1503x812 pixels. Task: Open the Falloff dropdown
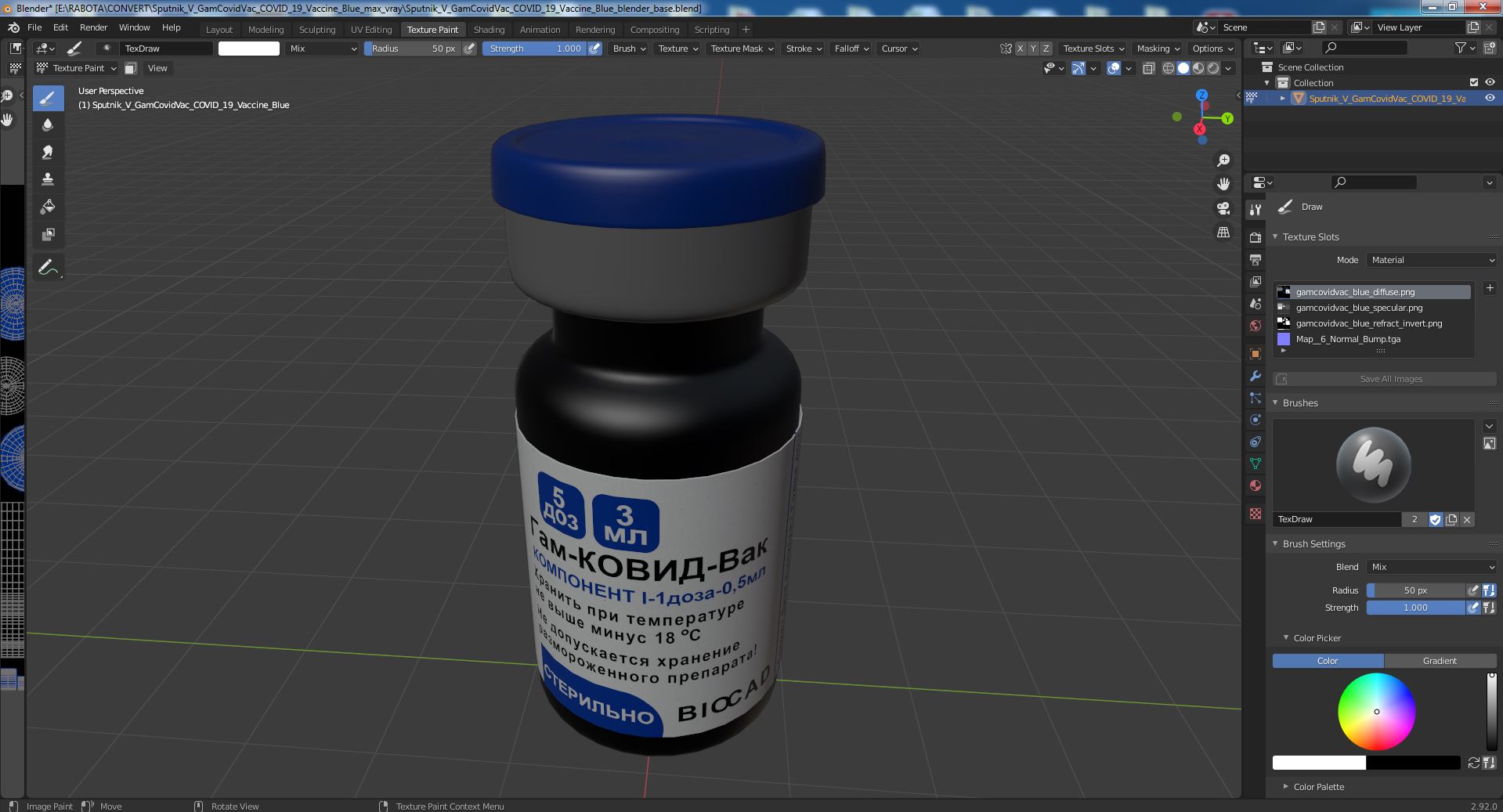(851, 49)
